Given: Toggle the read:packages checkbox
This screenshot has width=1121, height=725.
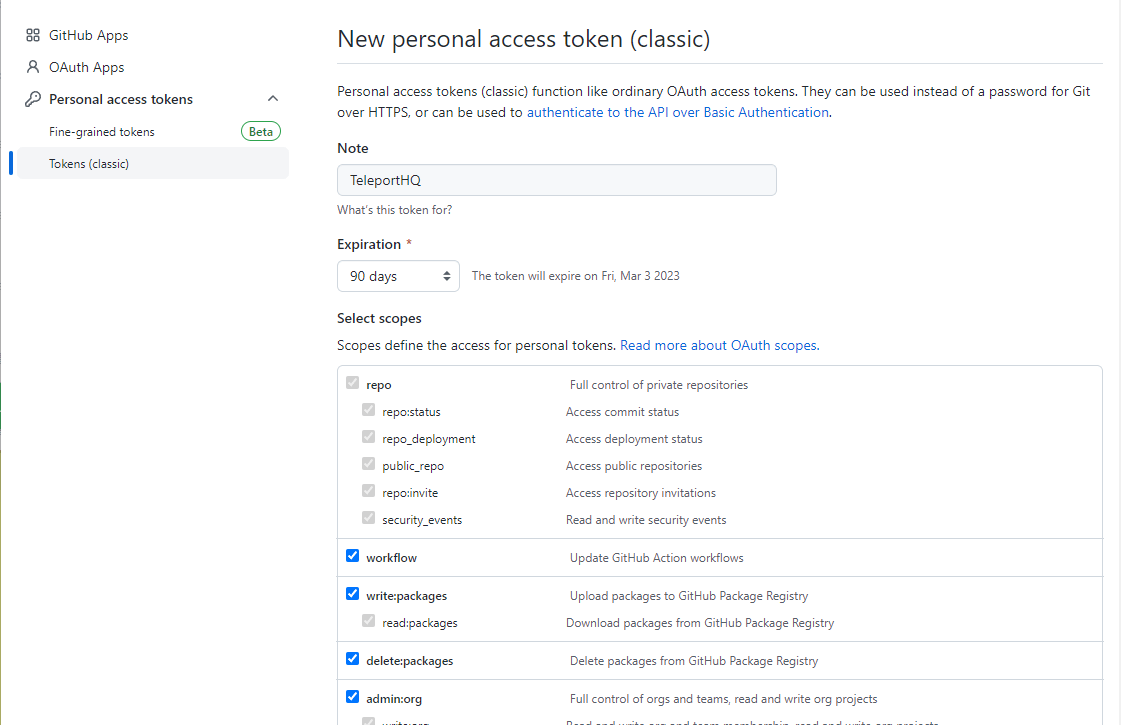Looking at the screenshot, I should click(x=368, y=621).
